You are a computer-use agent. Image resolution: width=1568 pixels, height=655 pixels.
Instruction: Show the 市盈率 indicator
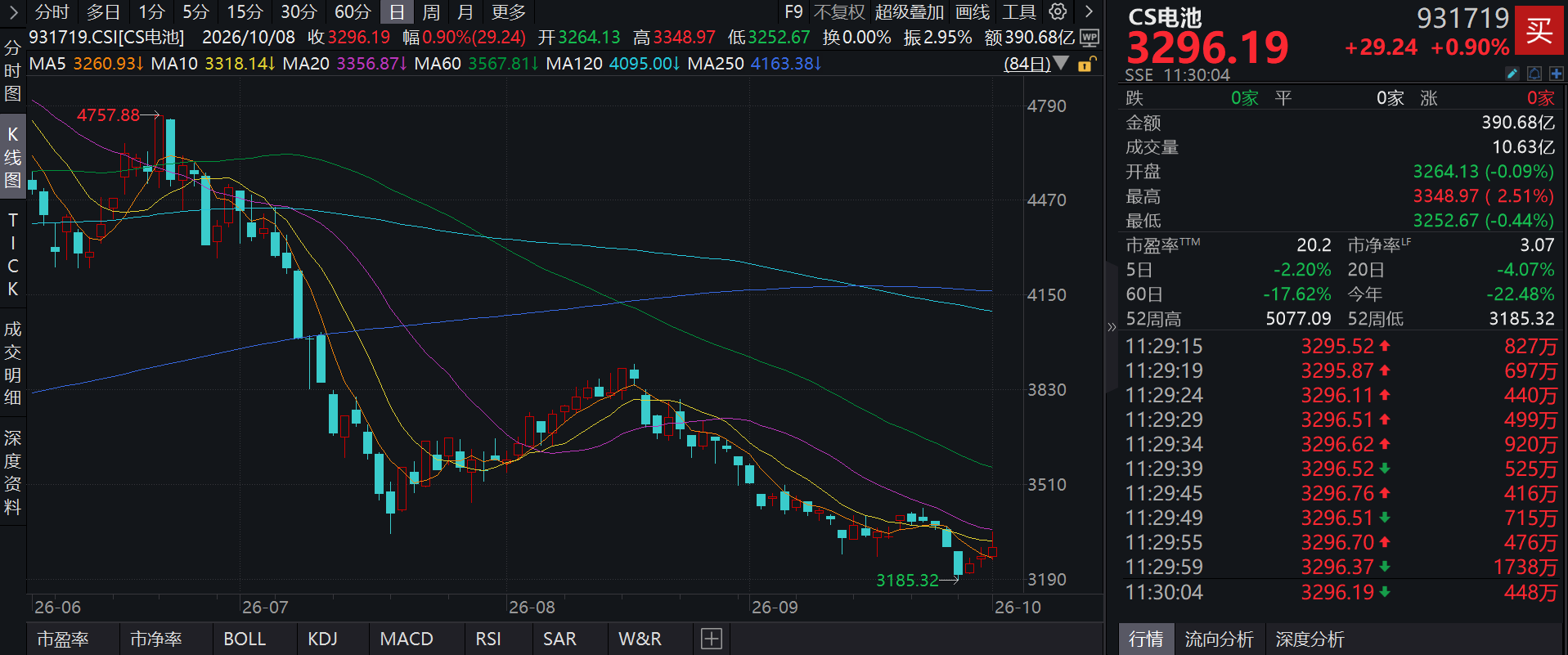[x=63, y=639]
